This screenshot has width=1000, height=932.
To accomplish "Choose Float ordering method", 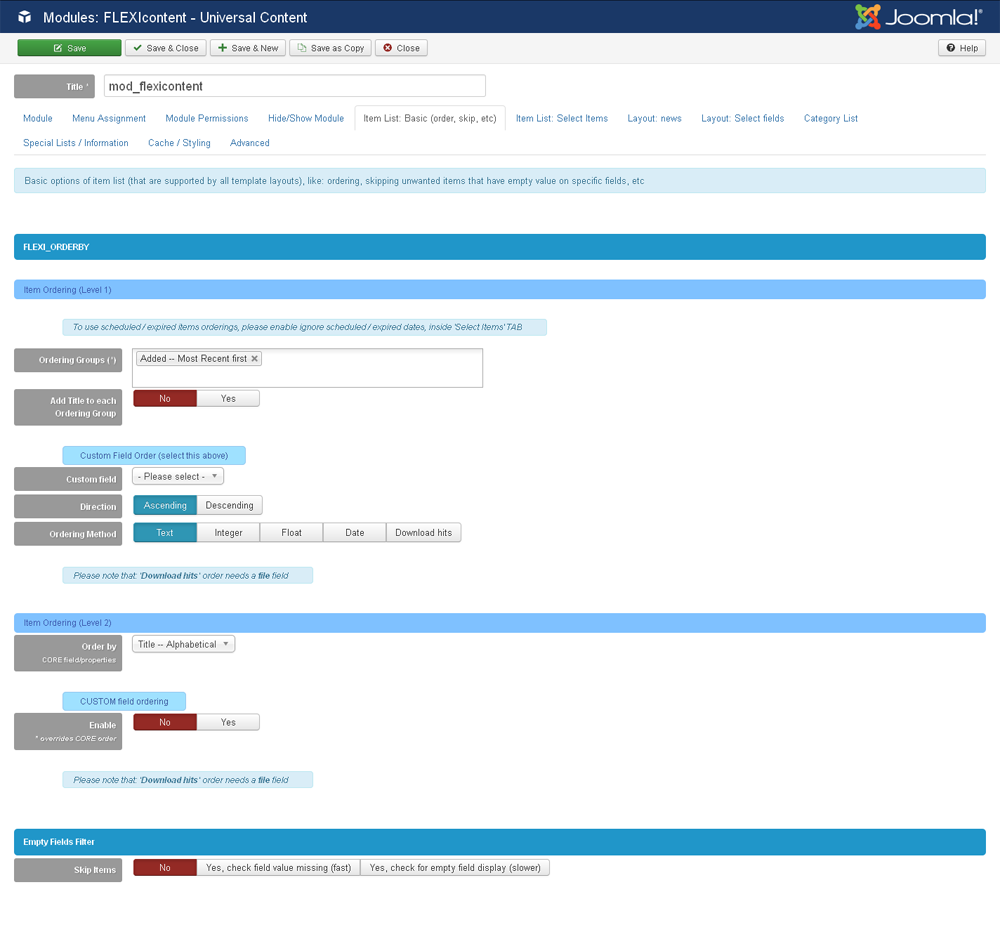I will [291, 533].
